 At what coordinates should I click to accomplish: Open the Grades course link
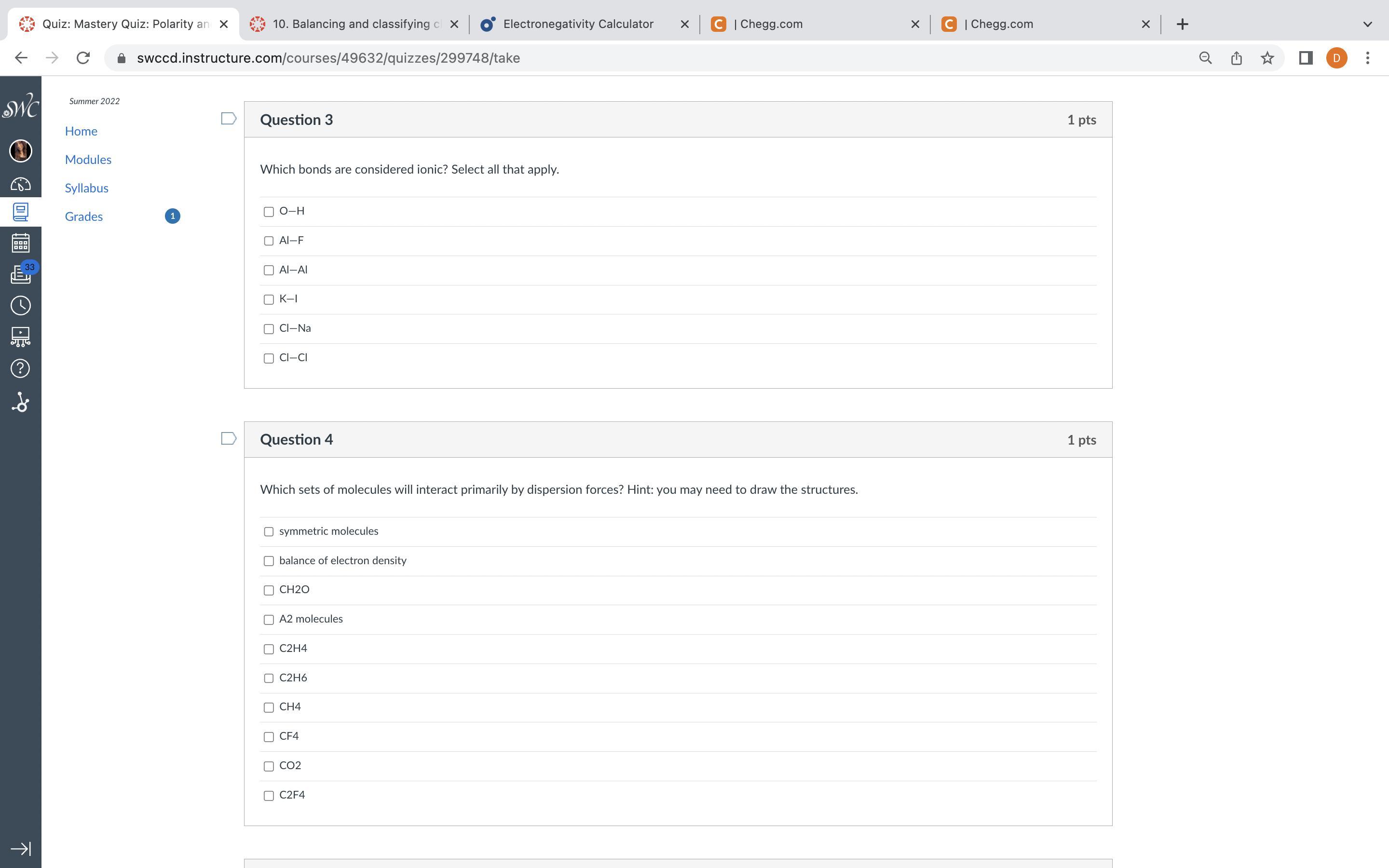[84, 217]
